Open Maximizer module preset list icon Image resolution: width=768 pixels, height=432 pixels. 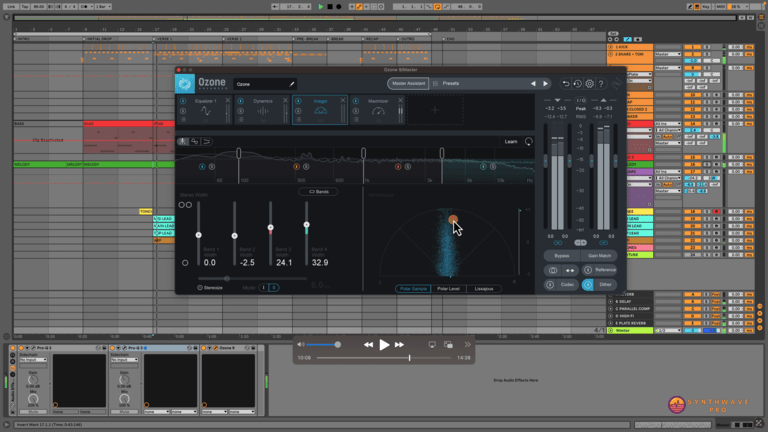[x=356, y=120]
